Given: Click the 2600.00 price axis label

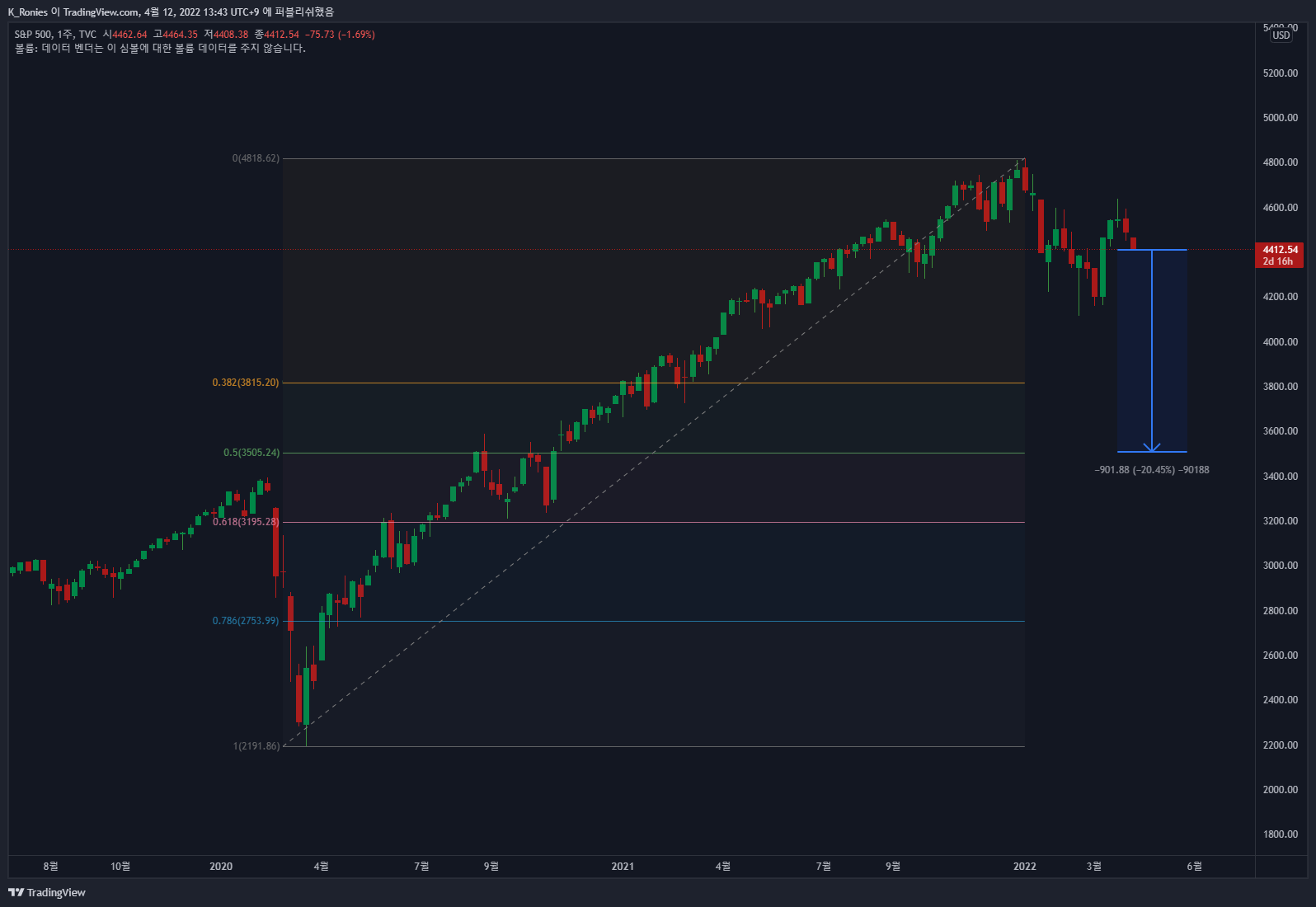Looking at the screenshot, I should [x=1280, y=656].
